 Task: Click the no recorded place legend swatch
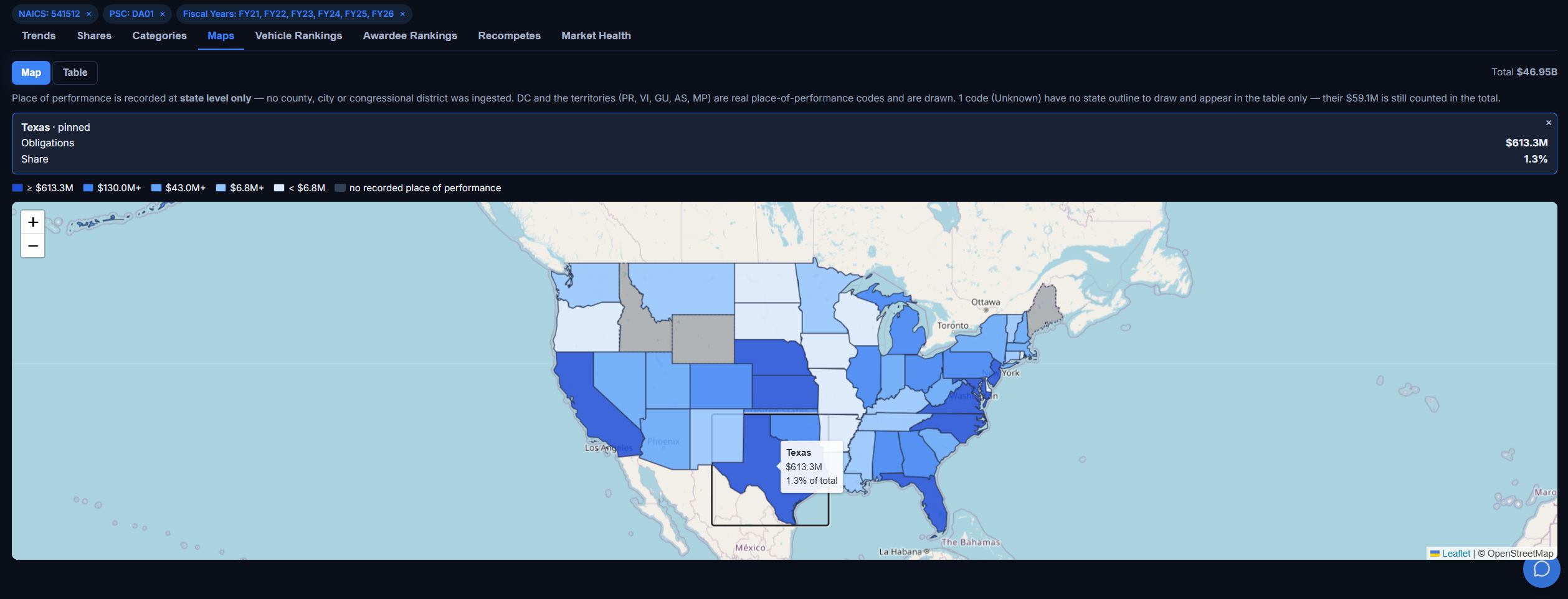340,187
